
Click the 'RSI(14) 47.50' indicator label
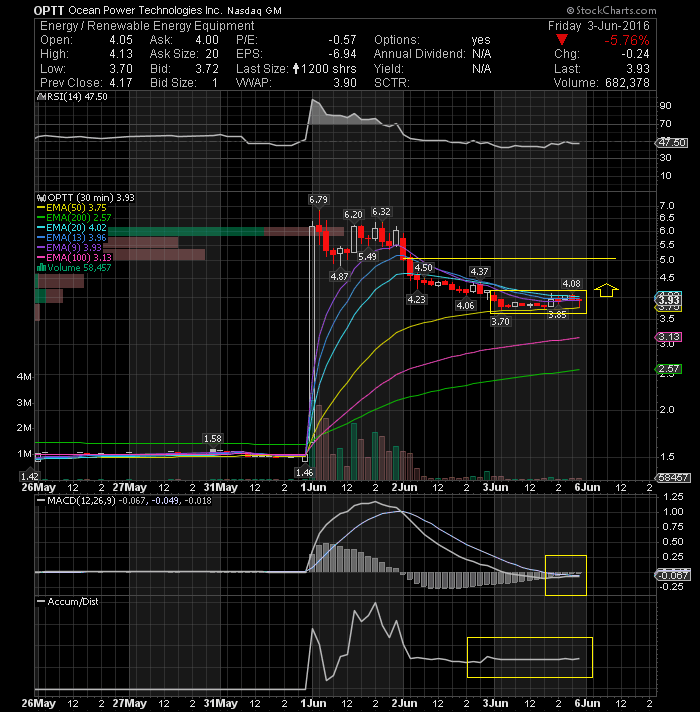77,97
